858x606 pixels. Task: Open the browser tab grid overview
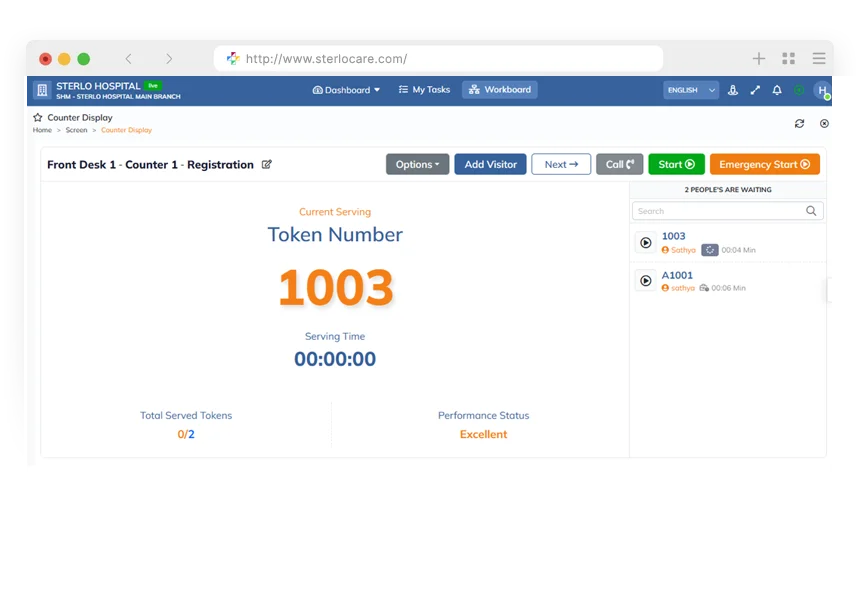pos(789,59)
